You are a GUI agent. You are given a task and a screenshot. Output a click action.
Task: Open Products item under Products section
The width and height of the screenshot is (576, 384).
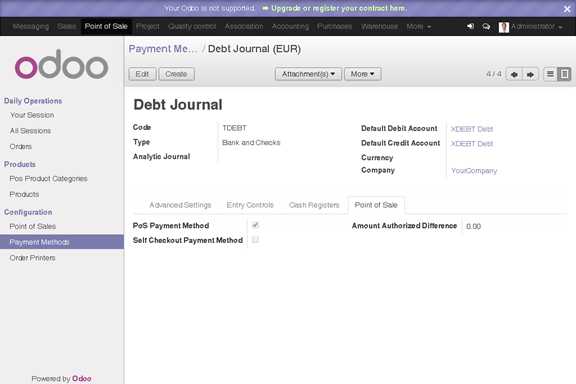(x=24, y=194)
